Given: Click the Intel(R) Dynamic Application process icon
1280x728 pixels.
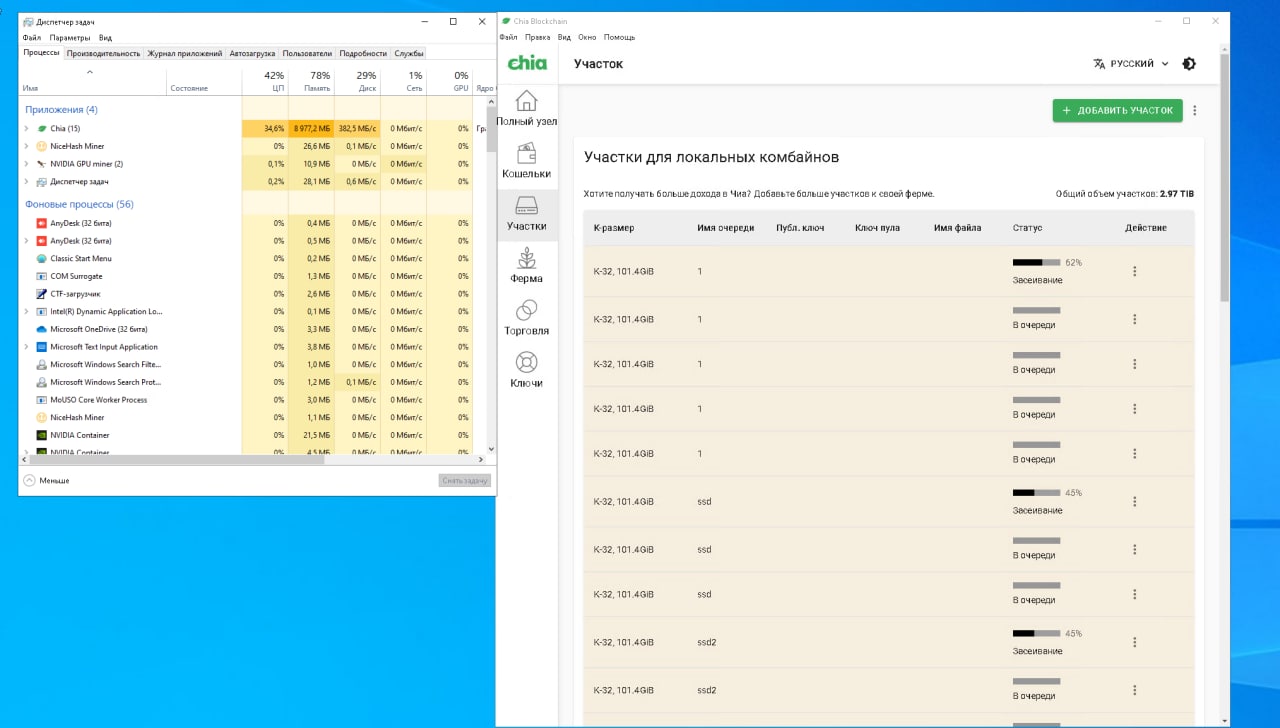Looking at the screenshot, I should tap(41, 311).
